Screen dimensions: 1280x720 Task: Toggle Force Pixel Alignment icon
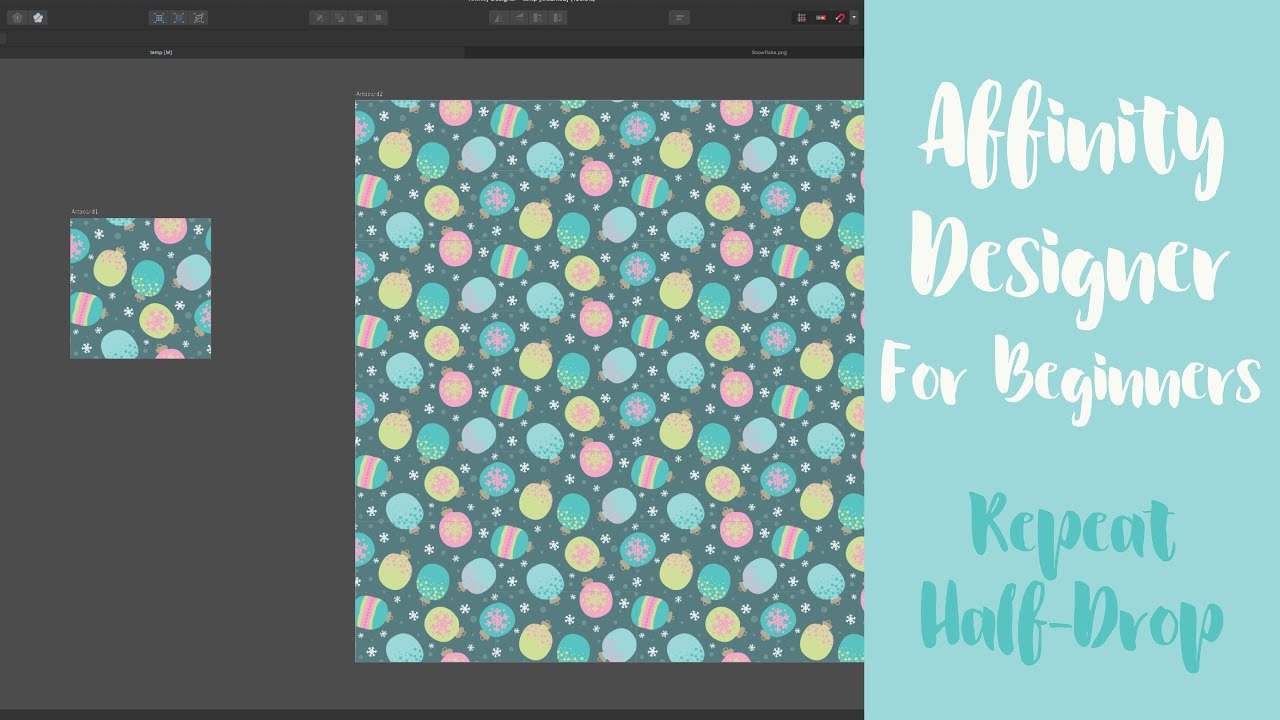(821, 18)
